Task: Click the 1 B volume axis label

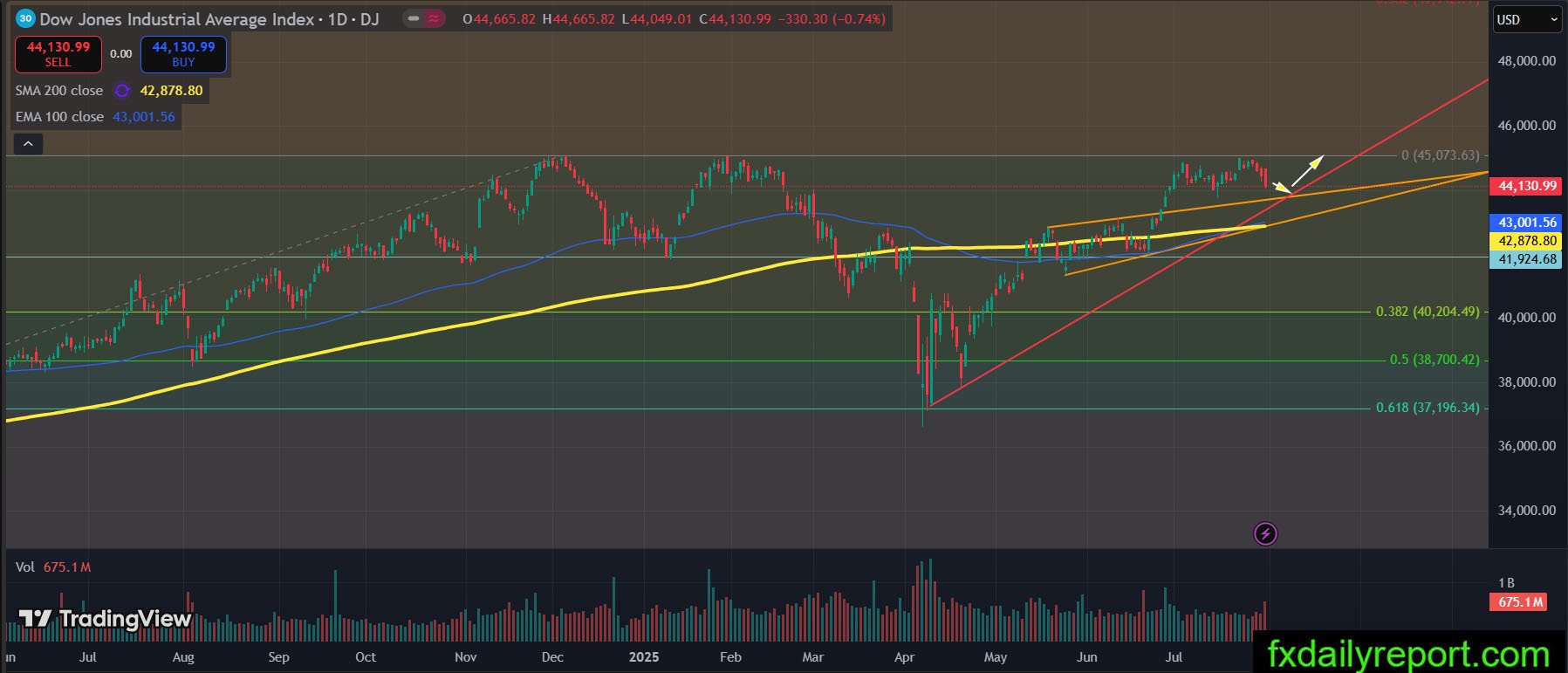Action: [x=1506, y=583]
